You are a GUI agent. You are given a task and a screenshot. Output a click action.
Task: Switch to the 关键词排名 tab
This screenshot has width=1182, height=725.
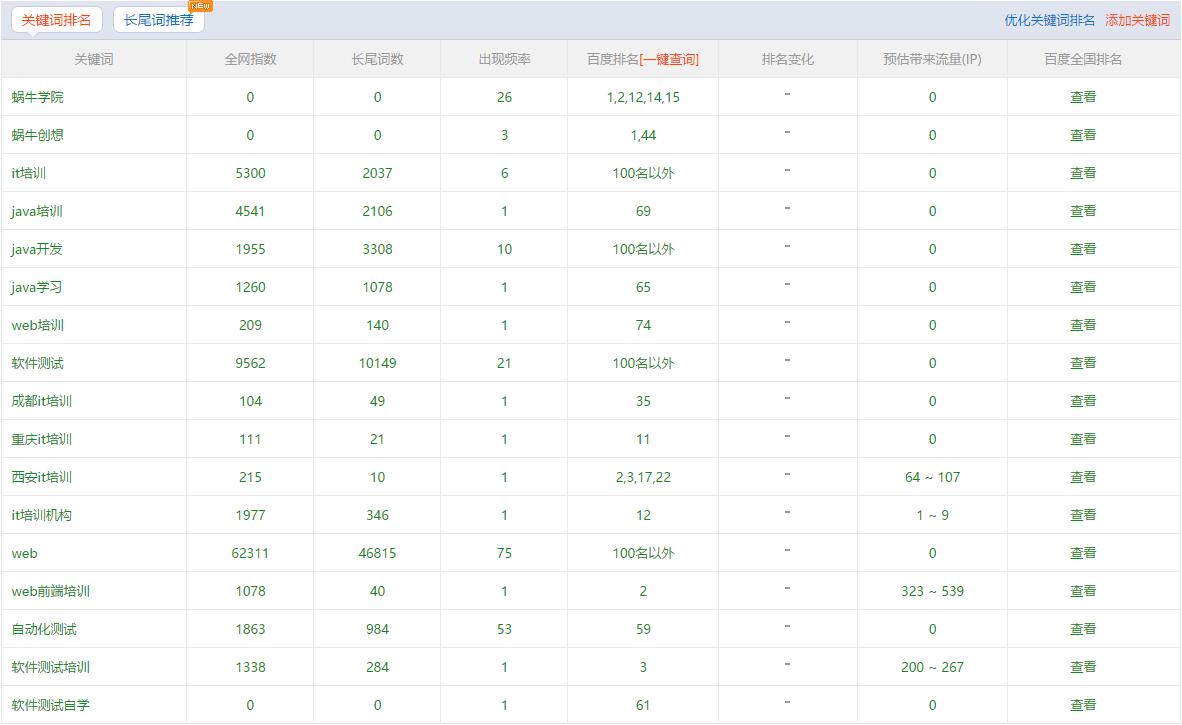(x=56, y=20)
